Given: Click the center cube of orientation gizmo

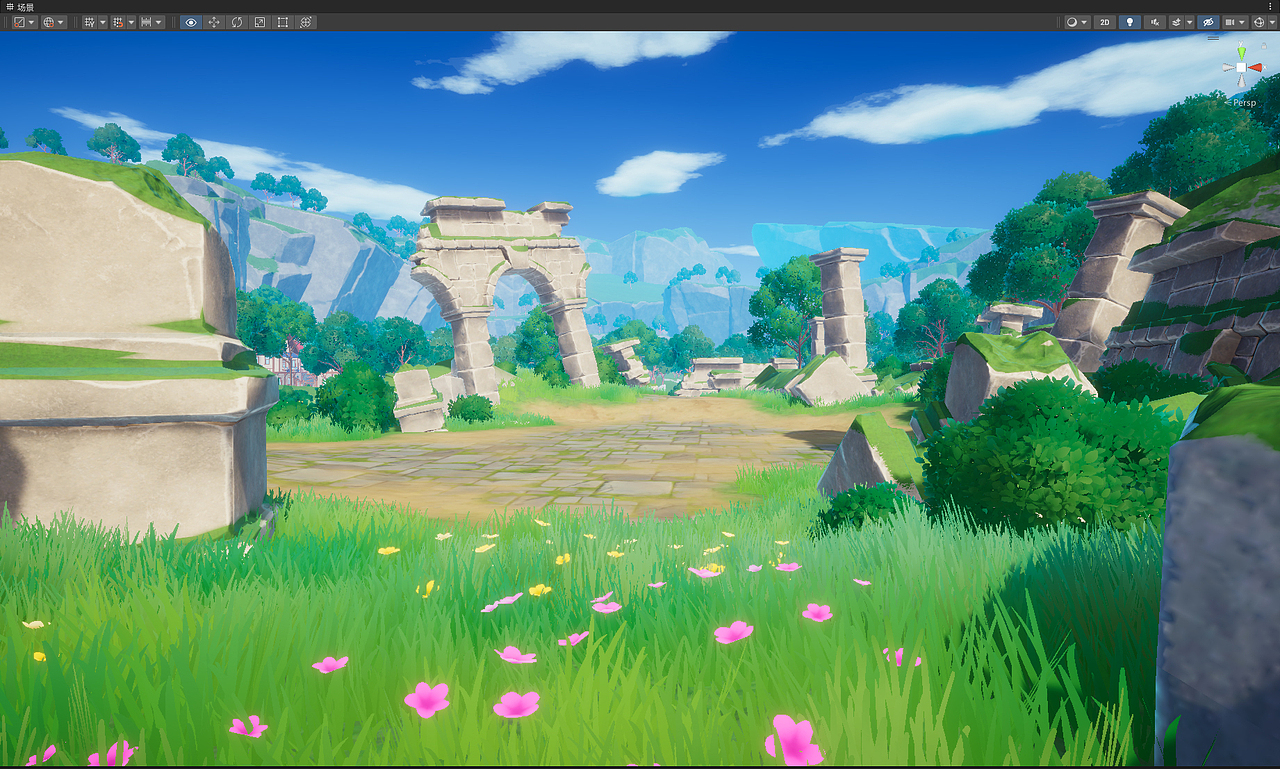Looking at the screenshot, I should (x=1241, y=67).
